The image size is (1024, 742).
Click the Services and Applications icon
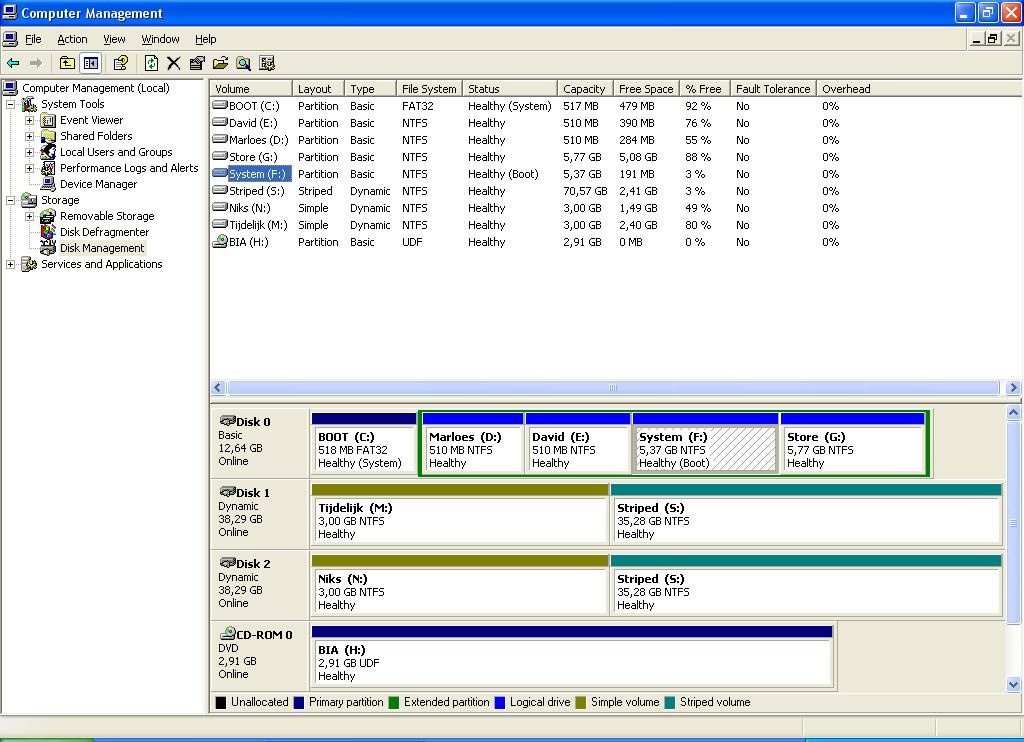29,264
